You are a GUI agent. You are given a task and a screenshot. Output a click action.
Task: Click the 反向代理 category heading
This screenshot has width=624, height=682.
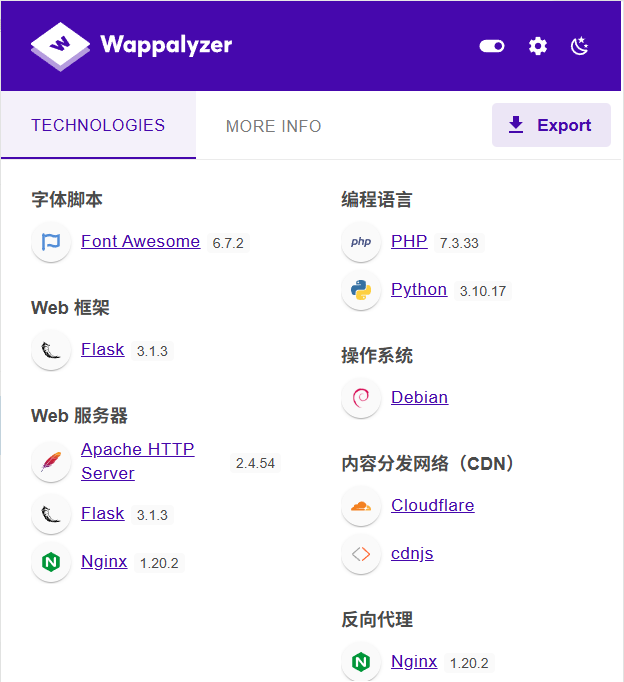point(377,620)
